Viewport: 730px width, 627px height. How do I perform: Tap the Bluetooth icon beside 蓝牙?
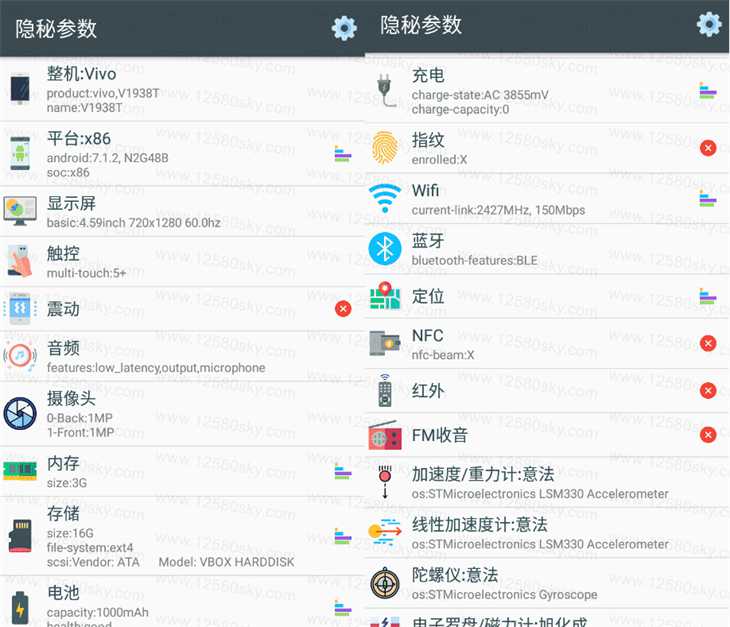[385, 249]
